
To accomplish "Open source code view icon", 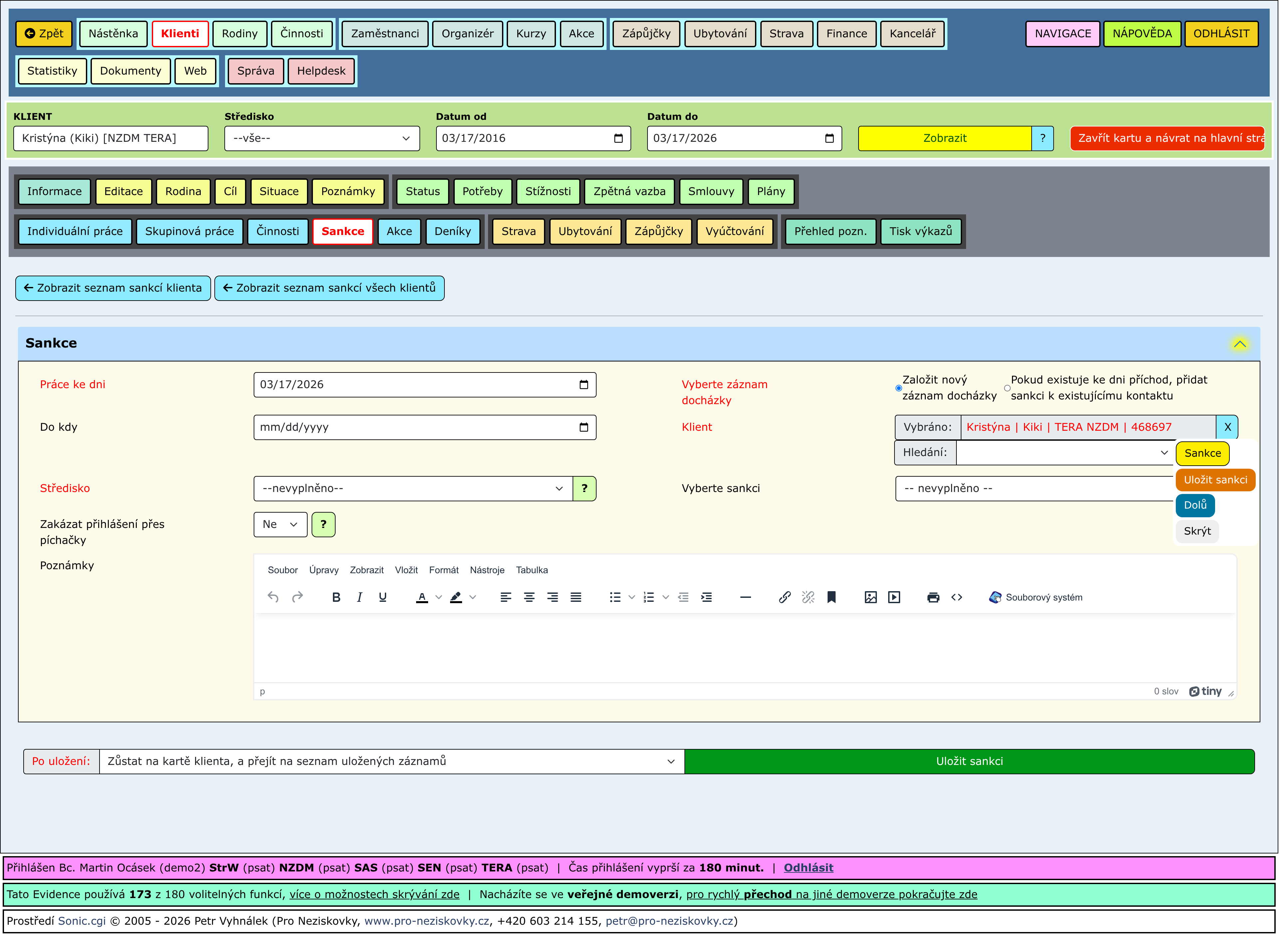I will coord(956,597).
